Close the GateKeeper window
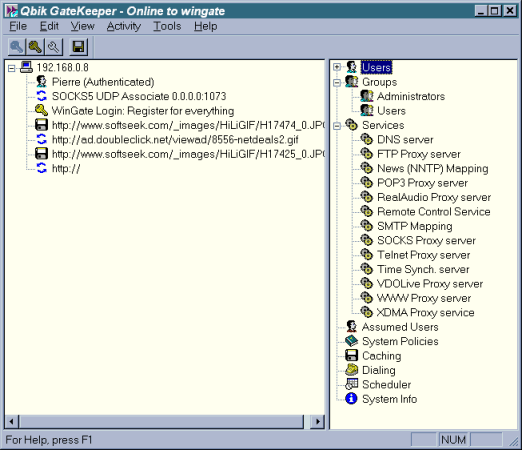Viewport: 522px width, 450px height. [x=510, y=11]
